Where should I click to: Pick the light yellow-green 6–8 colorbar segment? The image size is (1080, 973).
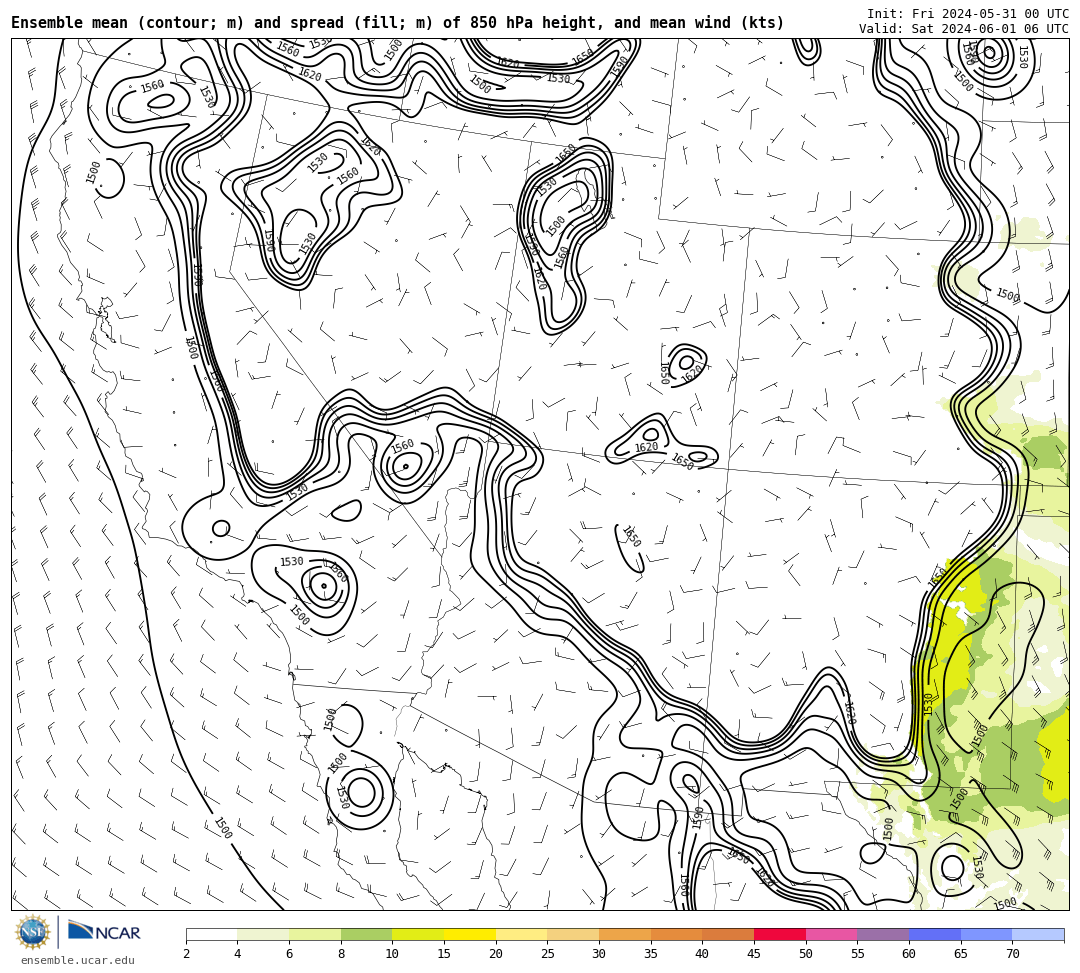315,934
